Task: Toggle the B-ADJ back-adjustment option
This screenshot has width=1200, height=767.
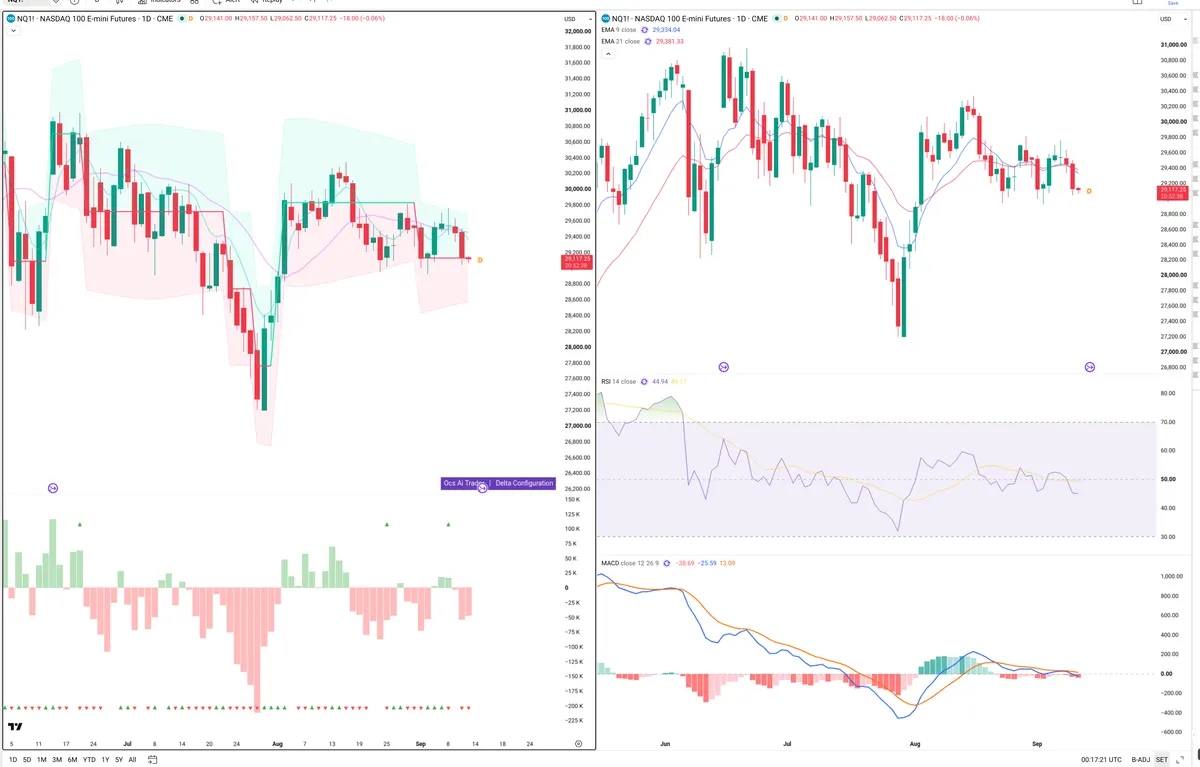Action: 1141,760
